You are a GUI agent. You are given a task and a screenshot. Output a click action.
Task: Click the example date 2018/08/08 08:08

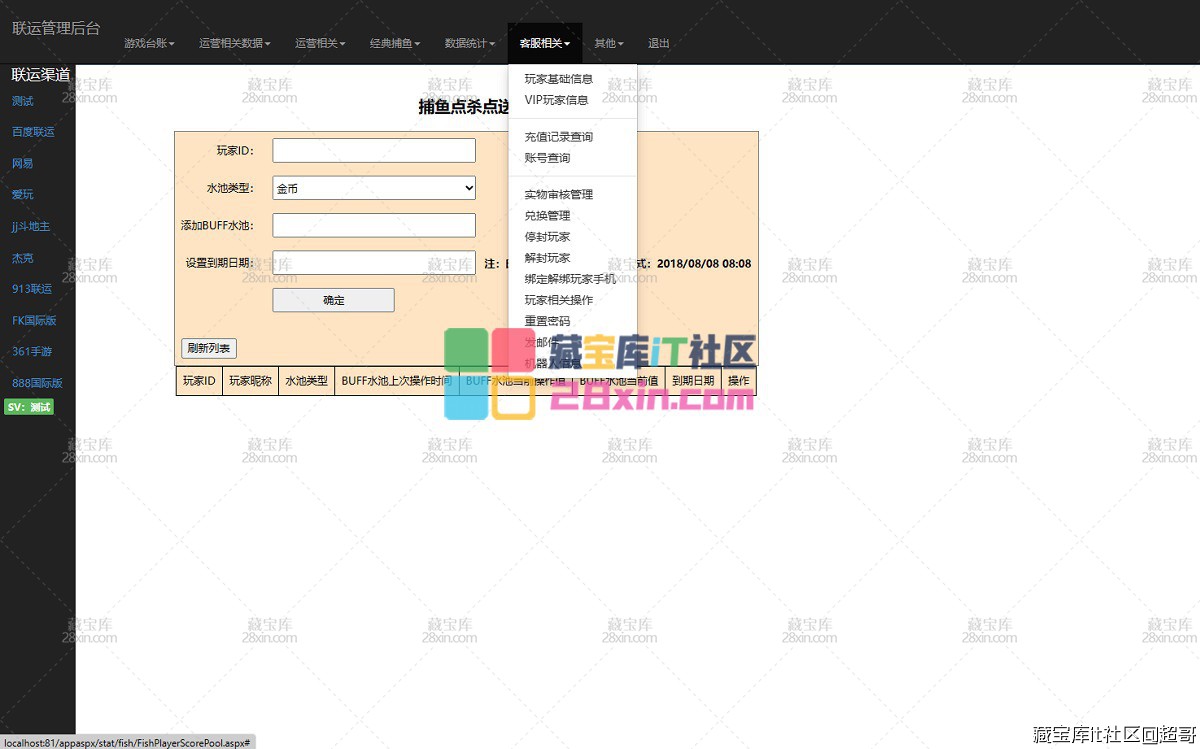704,264
